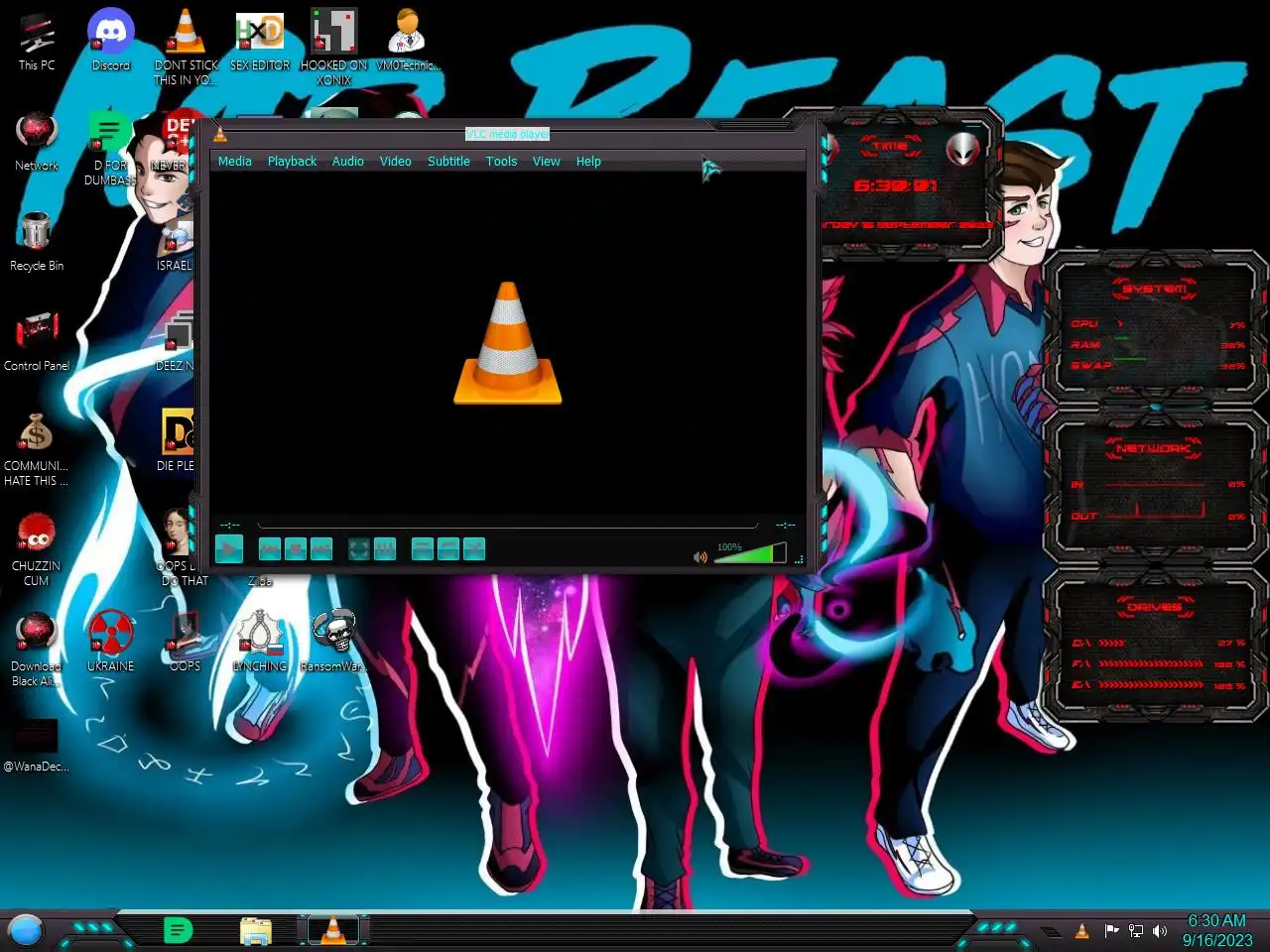Screen dimensions: 1270x952
Task: Select the money bag COMMUNI... desktop icon
Action: coord(37,449)
